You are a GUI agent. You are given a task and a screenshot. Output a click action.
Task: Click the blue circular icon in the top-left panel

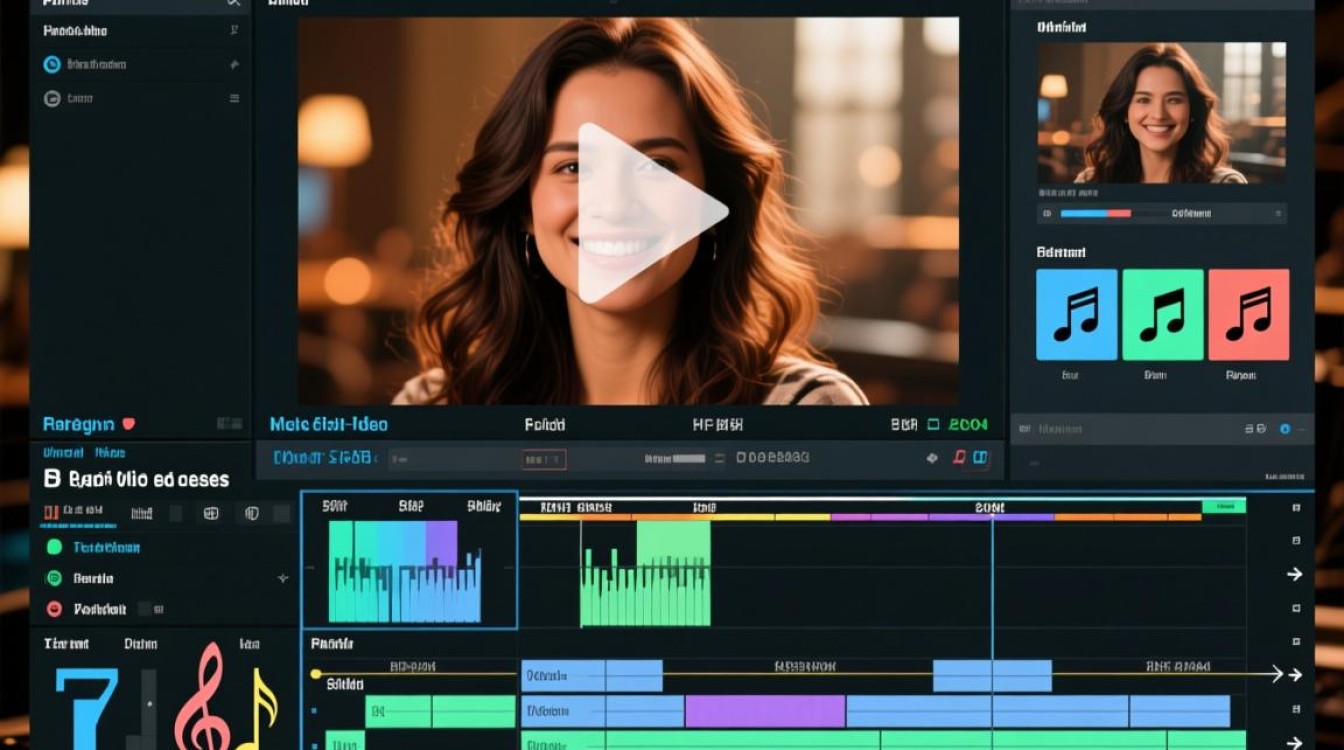pyautogui.click(x=52, y=65)
